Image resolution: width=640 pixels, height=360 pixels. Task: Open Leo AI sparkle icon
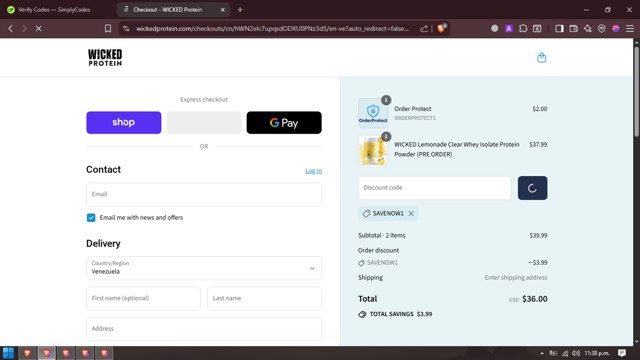click(x=588, y=29)
